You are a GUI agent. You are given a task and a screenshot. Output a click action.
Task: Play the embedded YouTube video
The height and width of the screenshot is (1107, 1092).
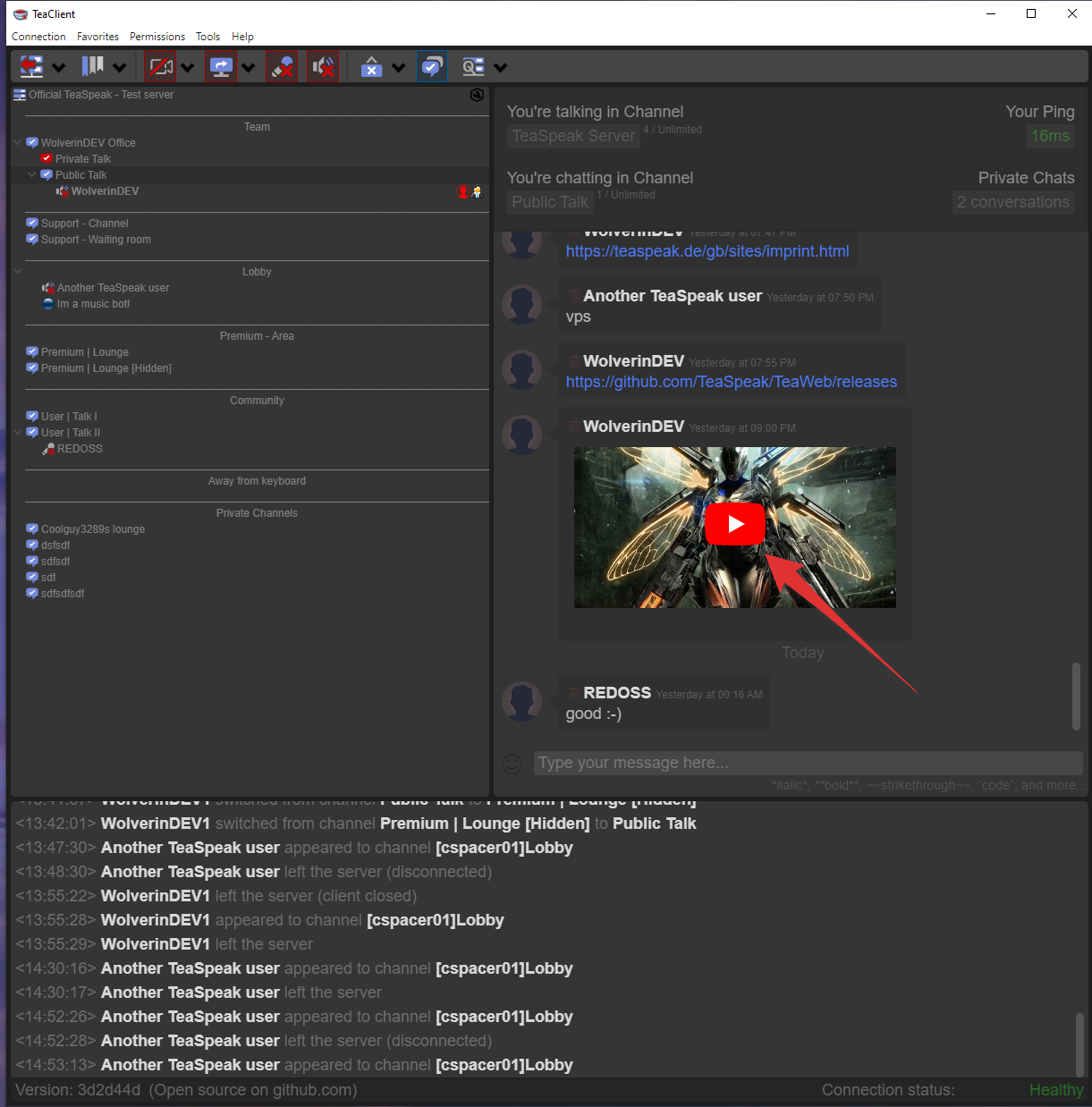tap(735, 524)
